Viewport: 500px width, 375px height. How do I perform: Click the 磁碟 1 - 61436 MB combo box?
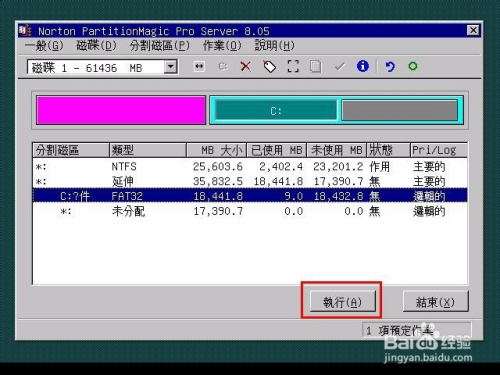pyautogui.click(x=102, y=67)
